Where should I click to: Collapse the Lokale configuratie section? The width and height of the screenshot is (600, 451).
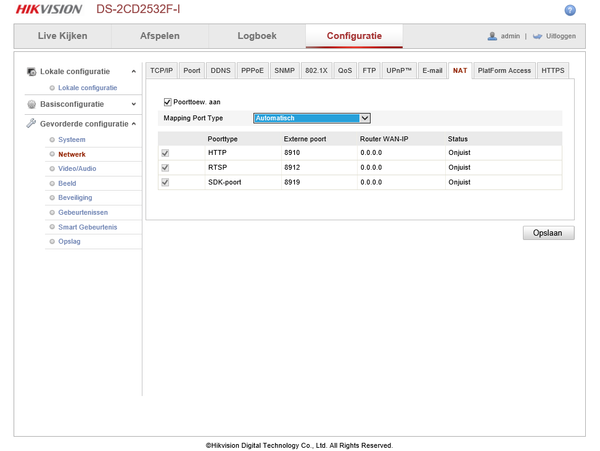134,72
